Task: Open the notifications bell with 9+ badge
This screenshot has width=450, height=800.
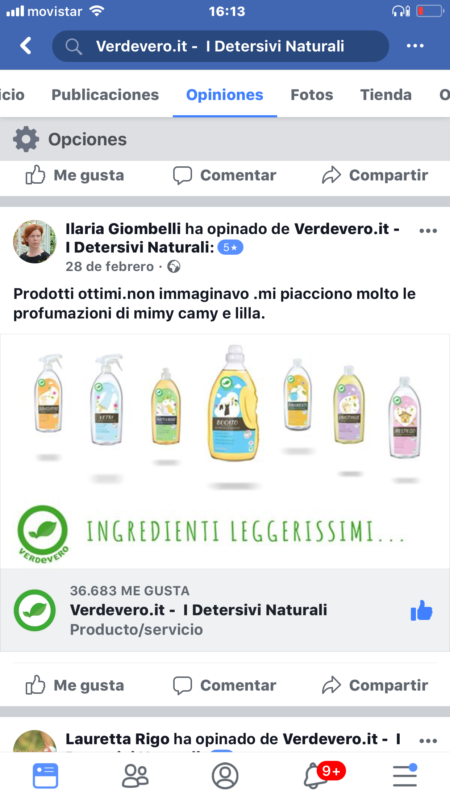Action: click(x=323, y=775)
